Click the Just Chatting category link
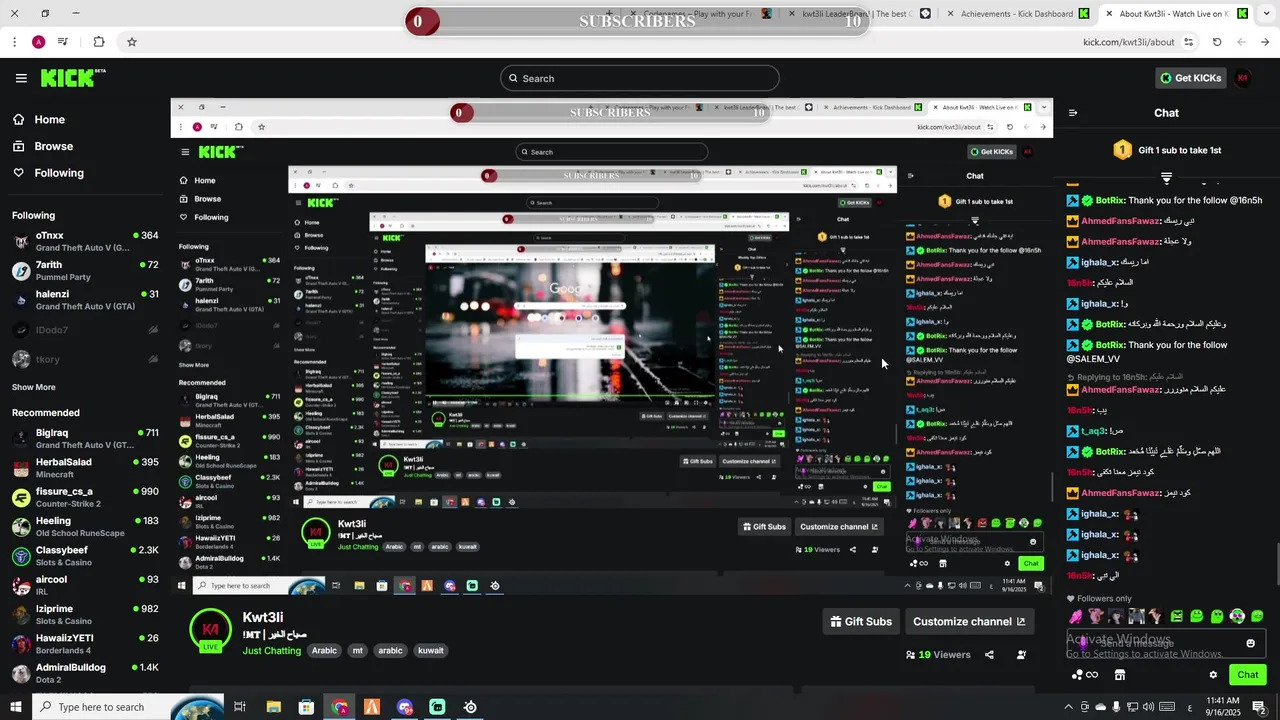Image resolution: width=1280 pixels, height=720 pixels. [x=271, y=651]
